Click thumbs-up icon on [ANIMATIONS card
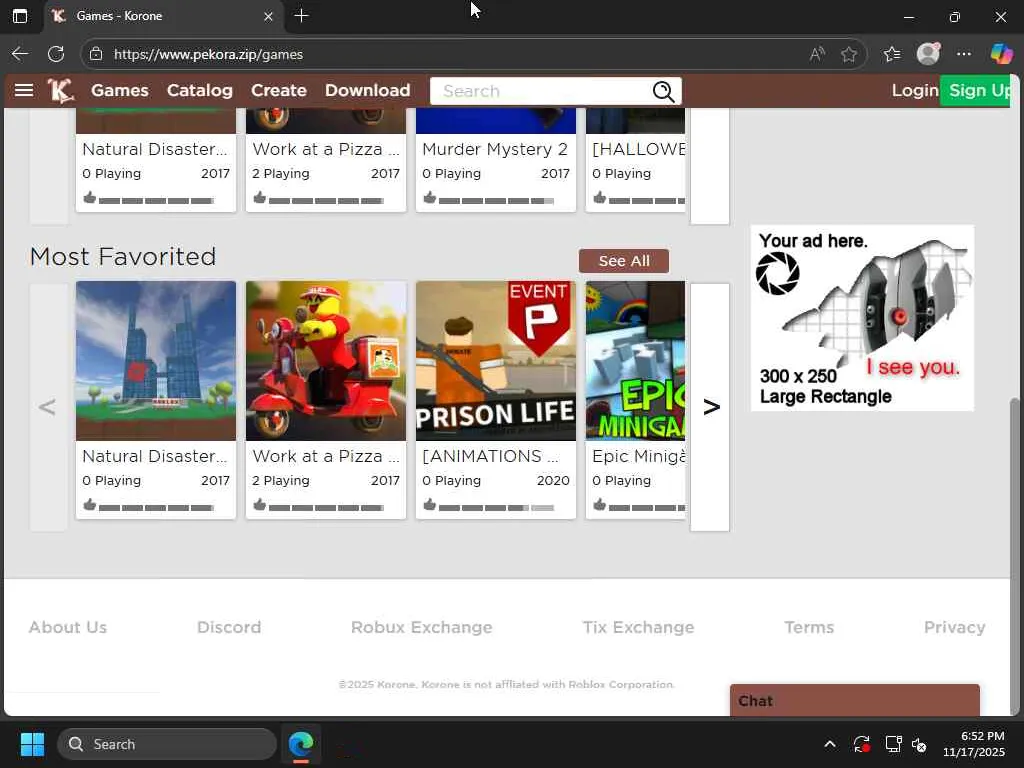 [429, 504]
